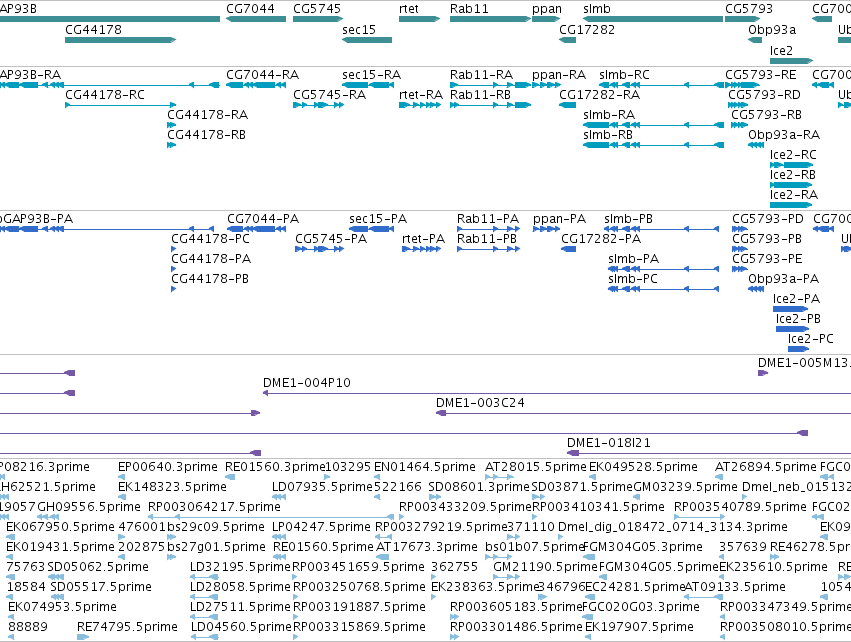
Task: Select the ppan-RA transcript label
Action: pyautogui.click(x=559, y=75)
